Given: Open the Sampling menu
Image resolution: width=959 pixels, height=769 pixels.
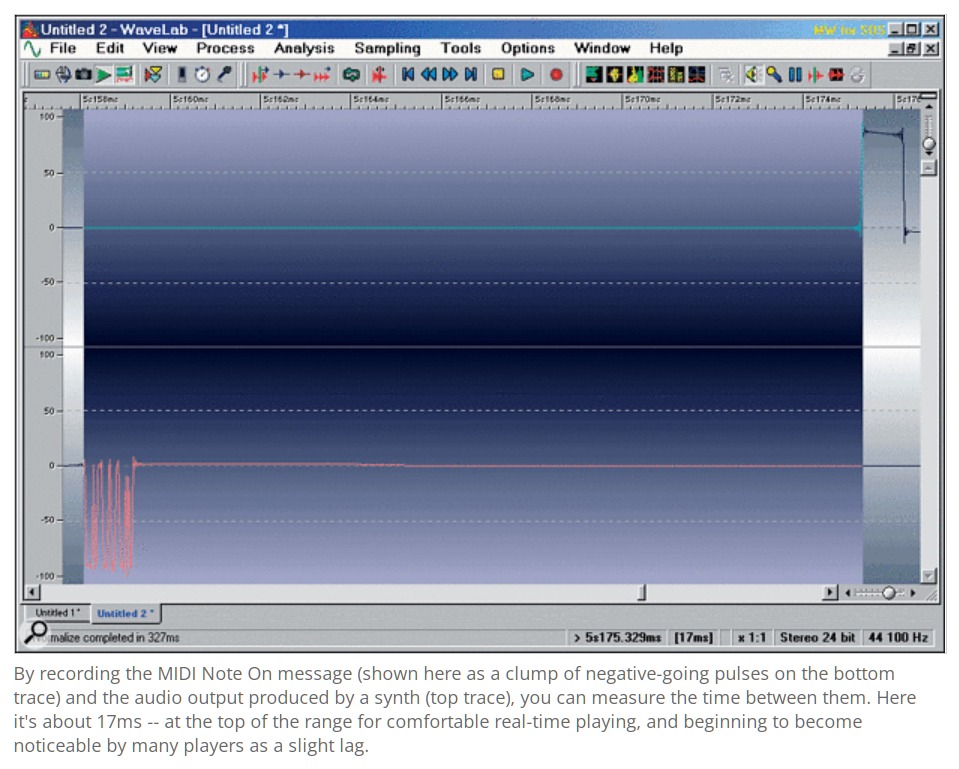Looking at the screenshot, I should point(387,48).
